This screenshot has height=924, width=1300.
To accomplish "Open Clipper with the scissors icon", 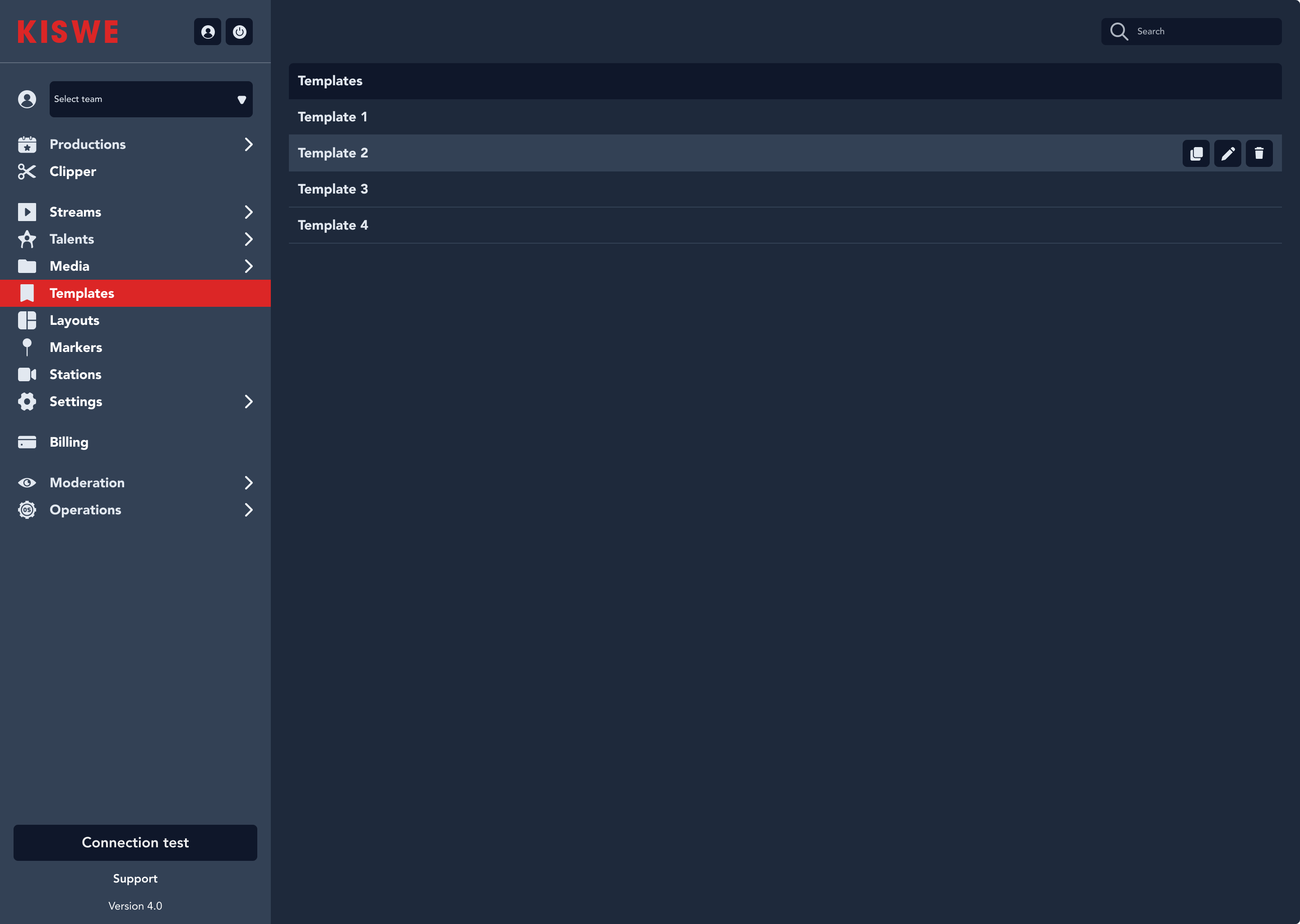I will [x=27, y=171].
